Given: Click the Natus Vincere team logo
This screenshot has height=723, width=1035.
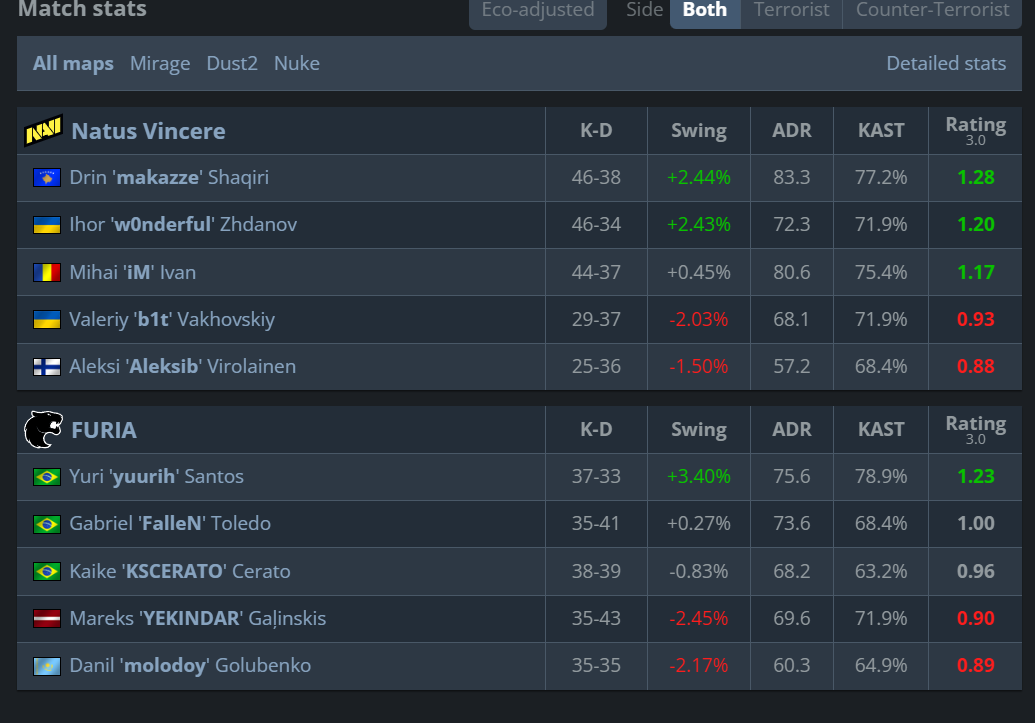Looking at the screenshot, I should point(43,131).
